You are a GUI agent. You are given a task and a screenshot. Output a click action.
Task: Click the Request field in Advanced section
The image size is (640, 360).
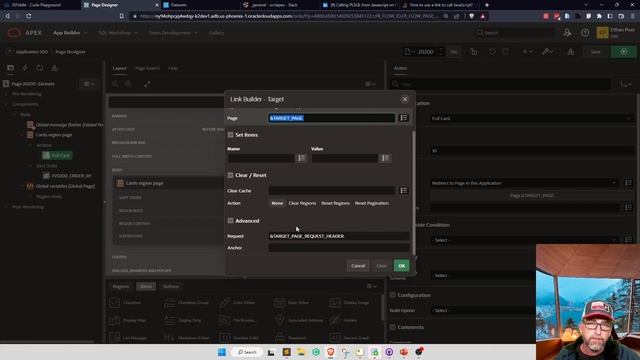(x=339, y=236)
